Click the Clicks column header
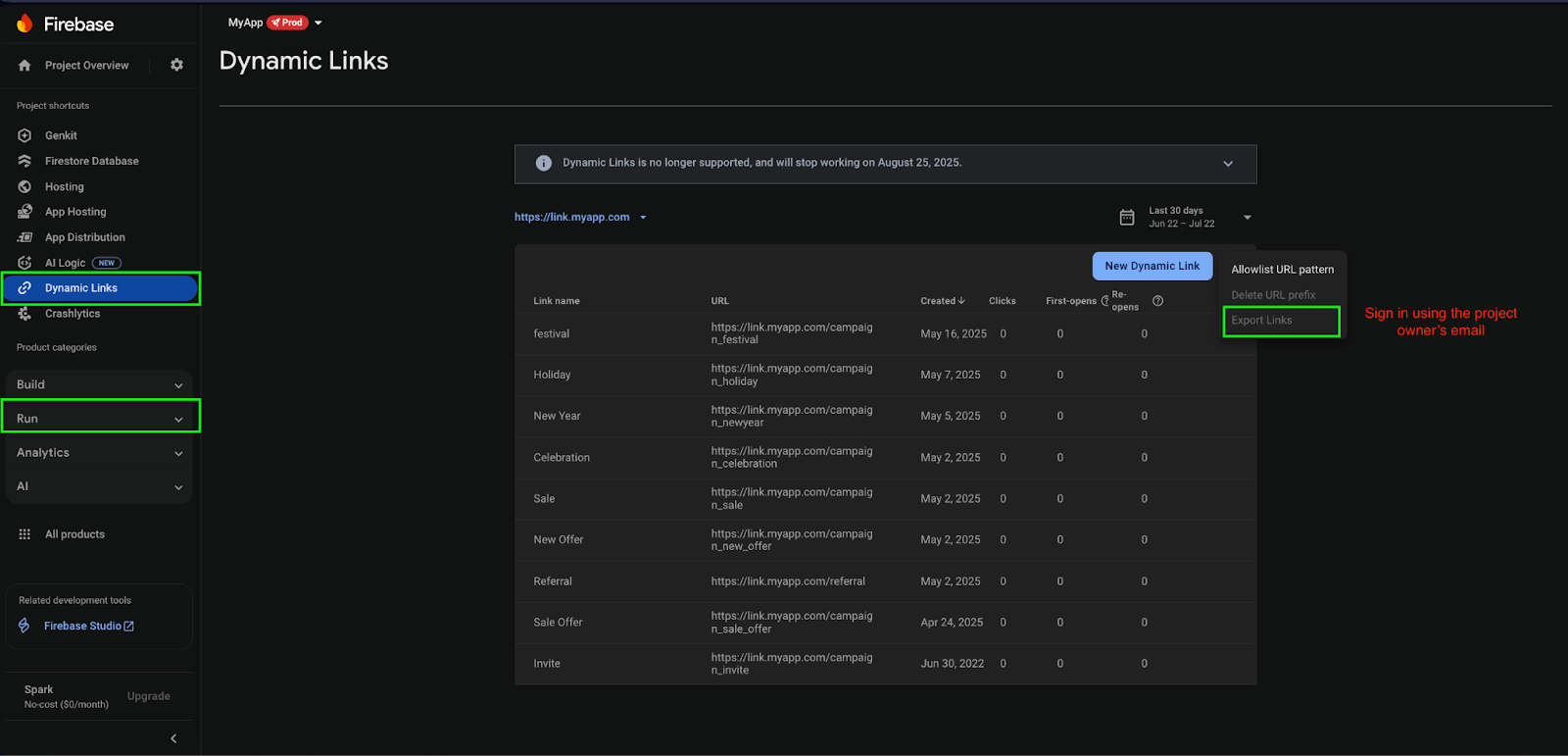This screenshot has height=756, width=1568. coord(1003,301)
